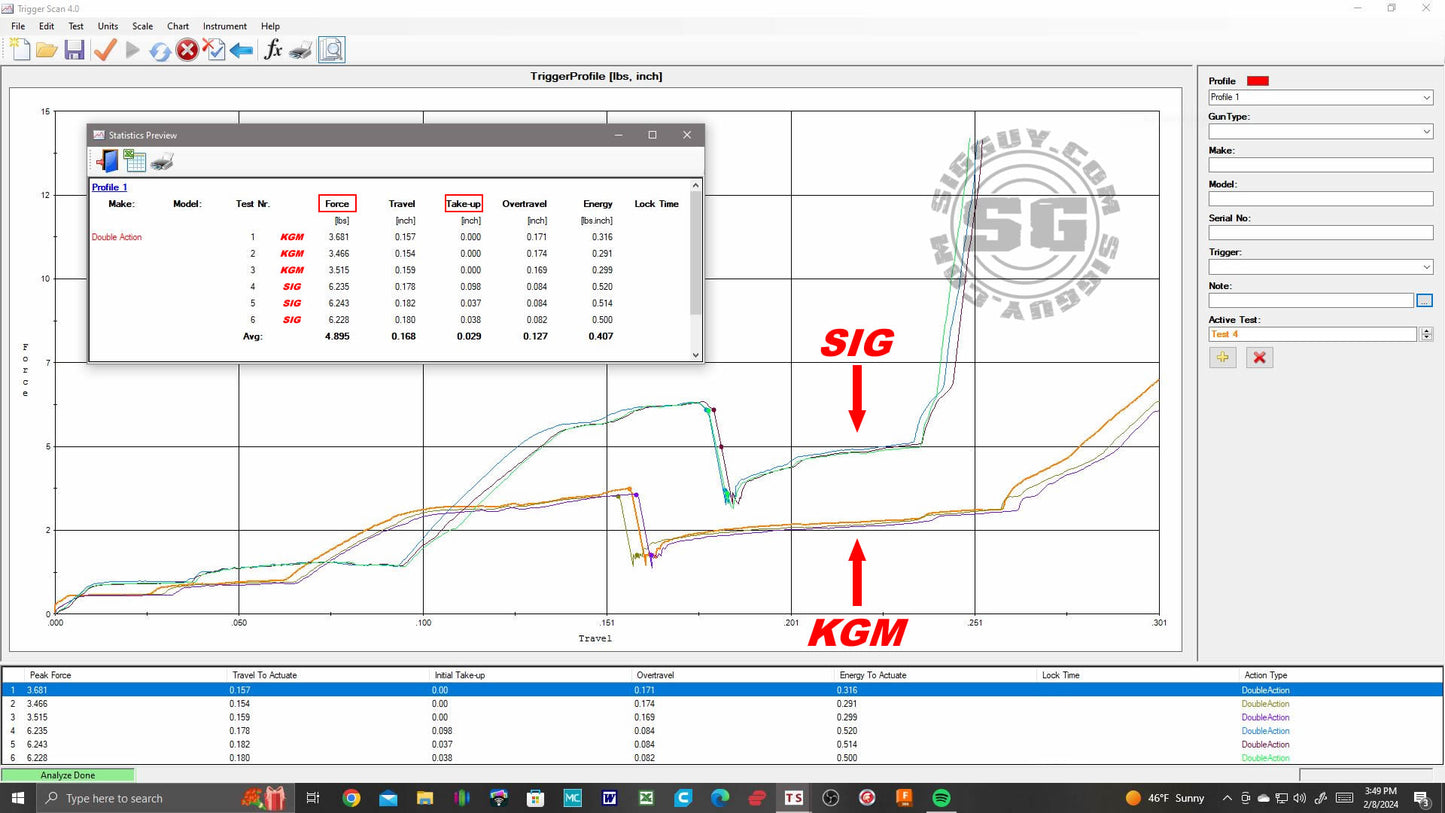The image size is (1445, 813).
Task: Save with the floppy disk icon
Action: click(x=74, y=49)
